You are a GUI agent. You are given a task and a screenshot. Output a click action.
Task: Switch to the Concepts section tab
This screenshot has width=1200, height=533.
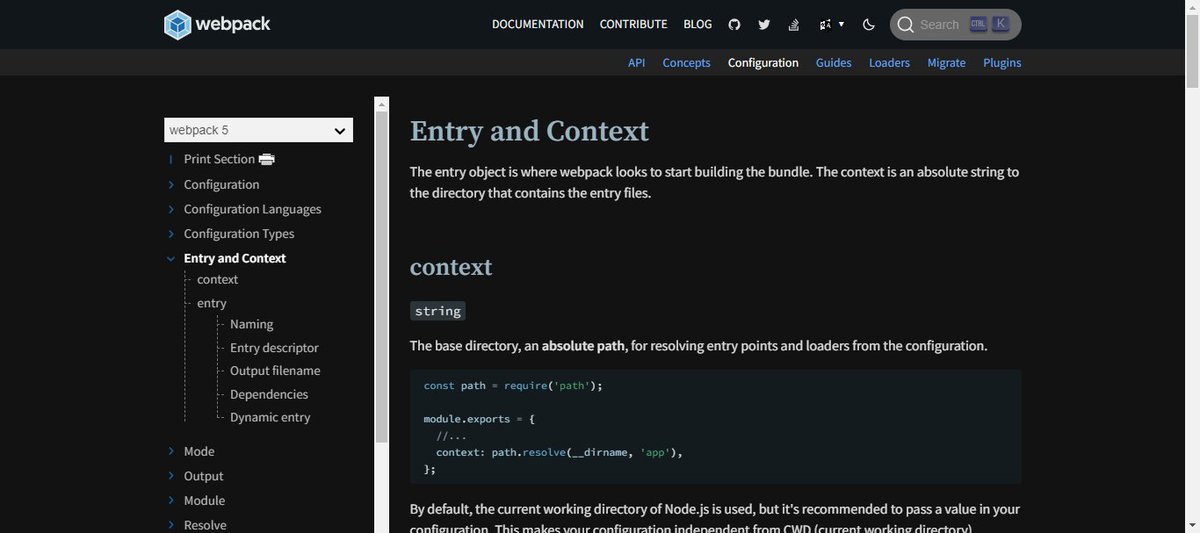686,62
